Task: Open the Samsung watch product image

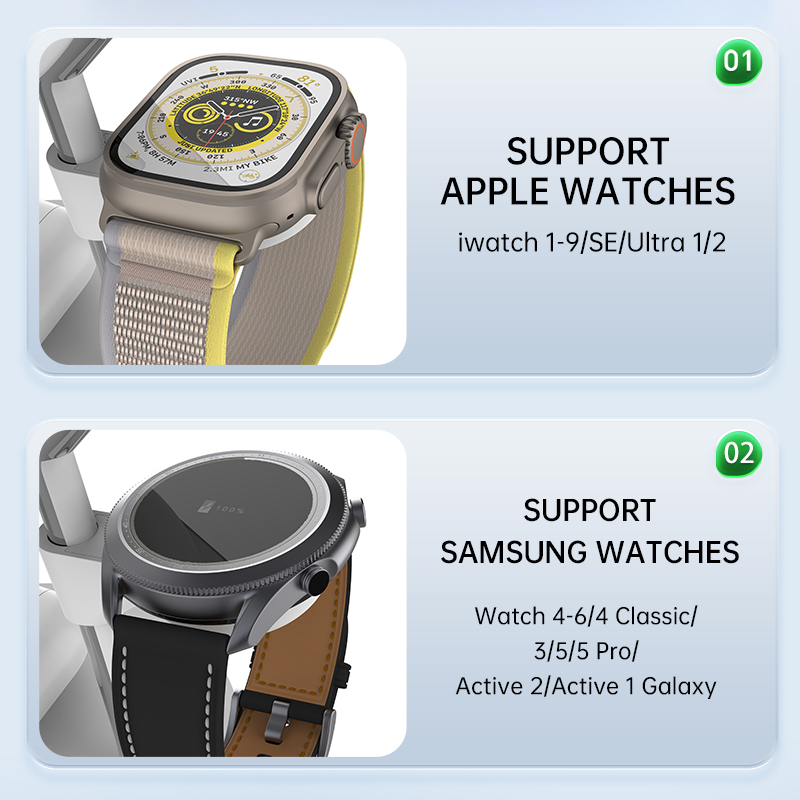Action: click(x=222, y=593)
